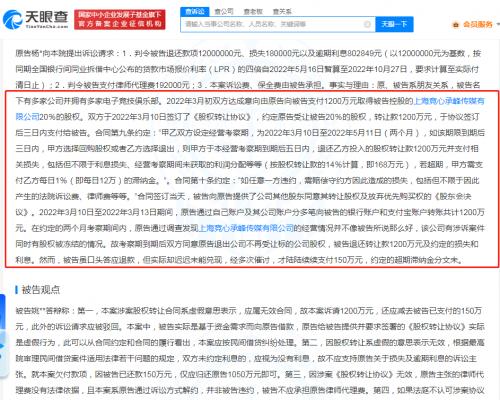Switch to the 查公司 search tab
The width and height of the screenshot is (500, 400).
[x=224, y=11]
